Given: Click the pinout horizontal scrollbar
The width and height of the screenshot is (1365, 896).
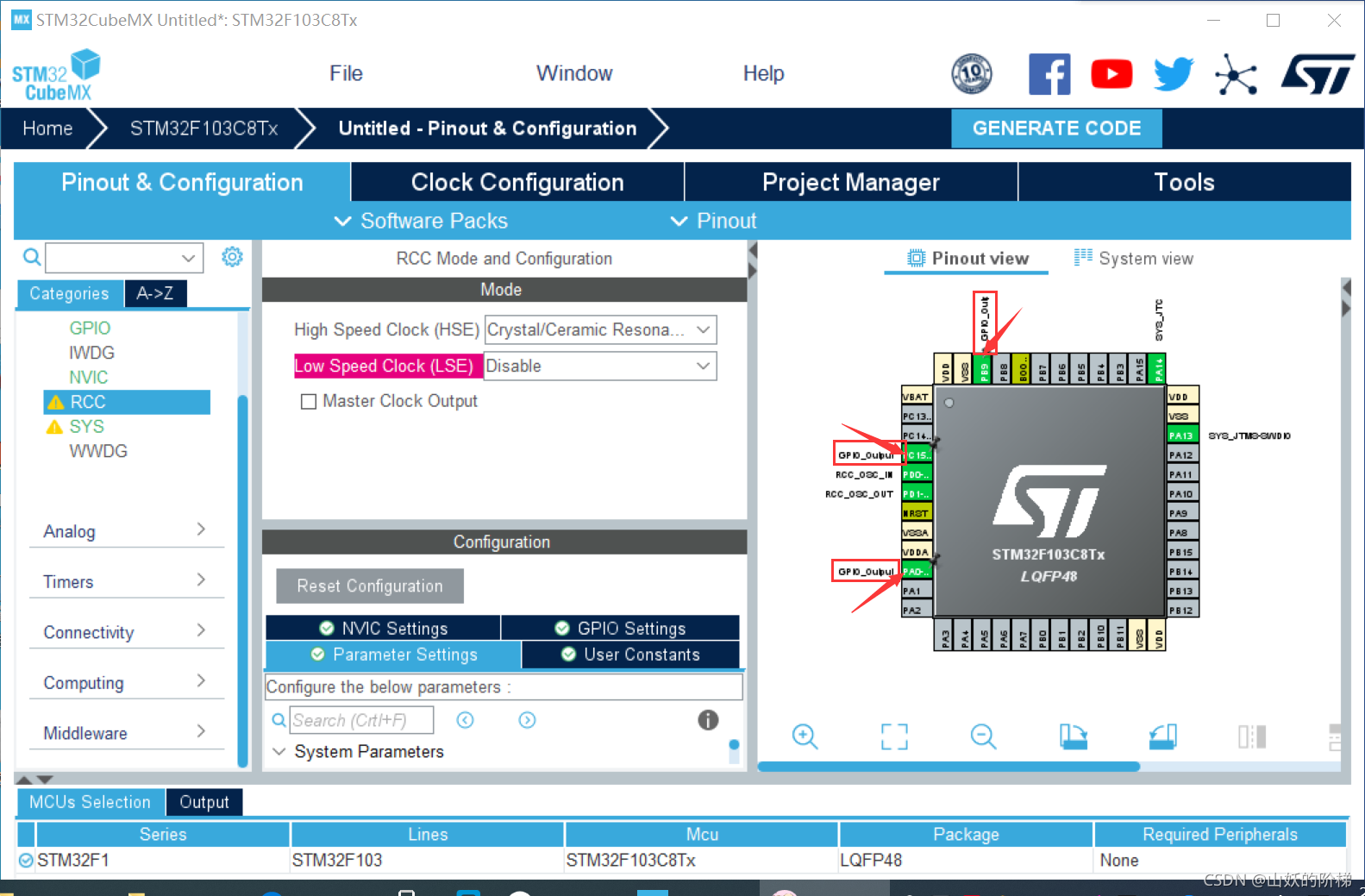Looking at the screenshot, I should (x=949, y=766).
